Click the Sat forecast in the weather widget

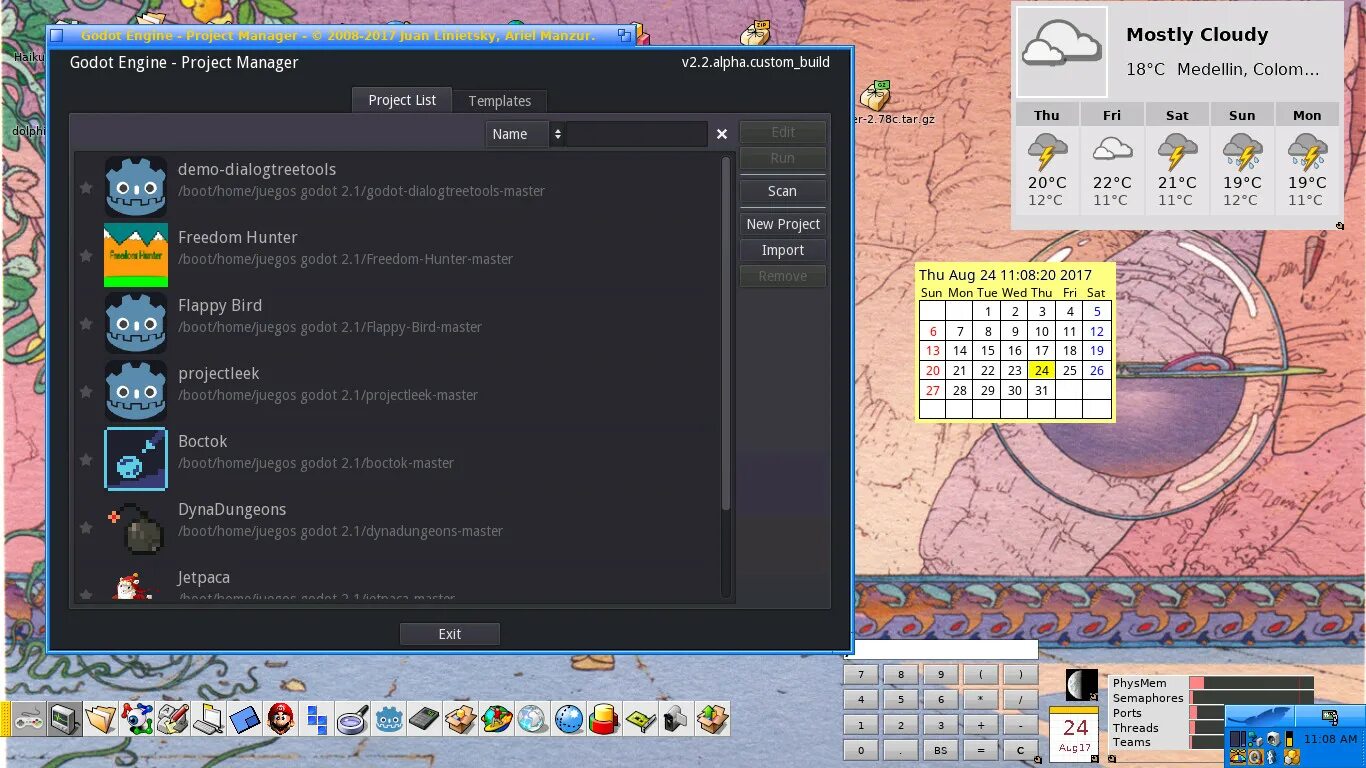coord(1177,157)
